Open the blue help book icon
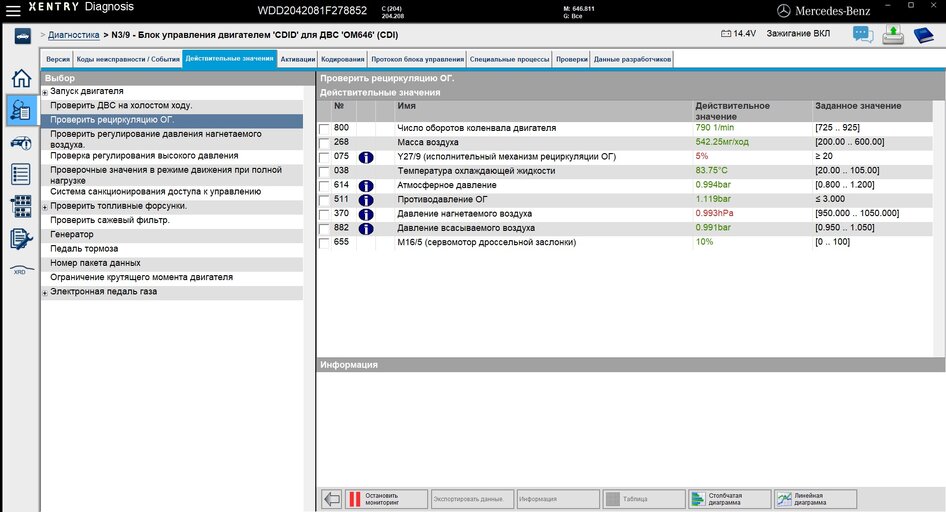 (923, 35)
